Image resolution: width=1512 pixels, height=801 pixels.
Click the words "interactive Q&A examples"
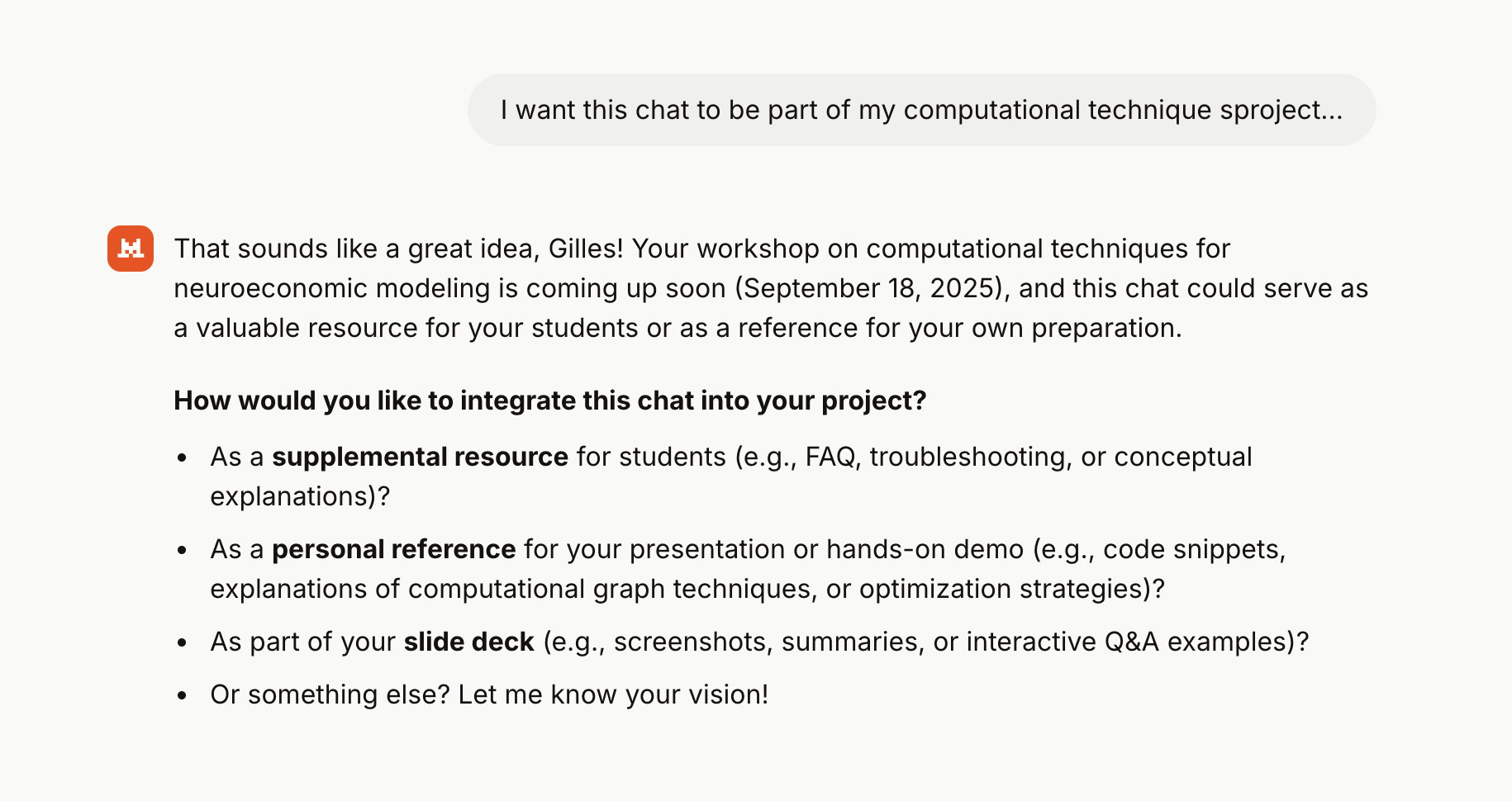1129,642
